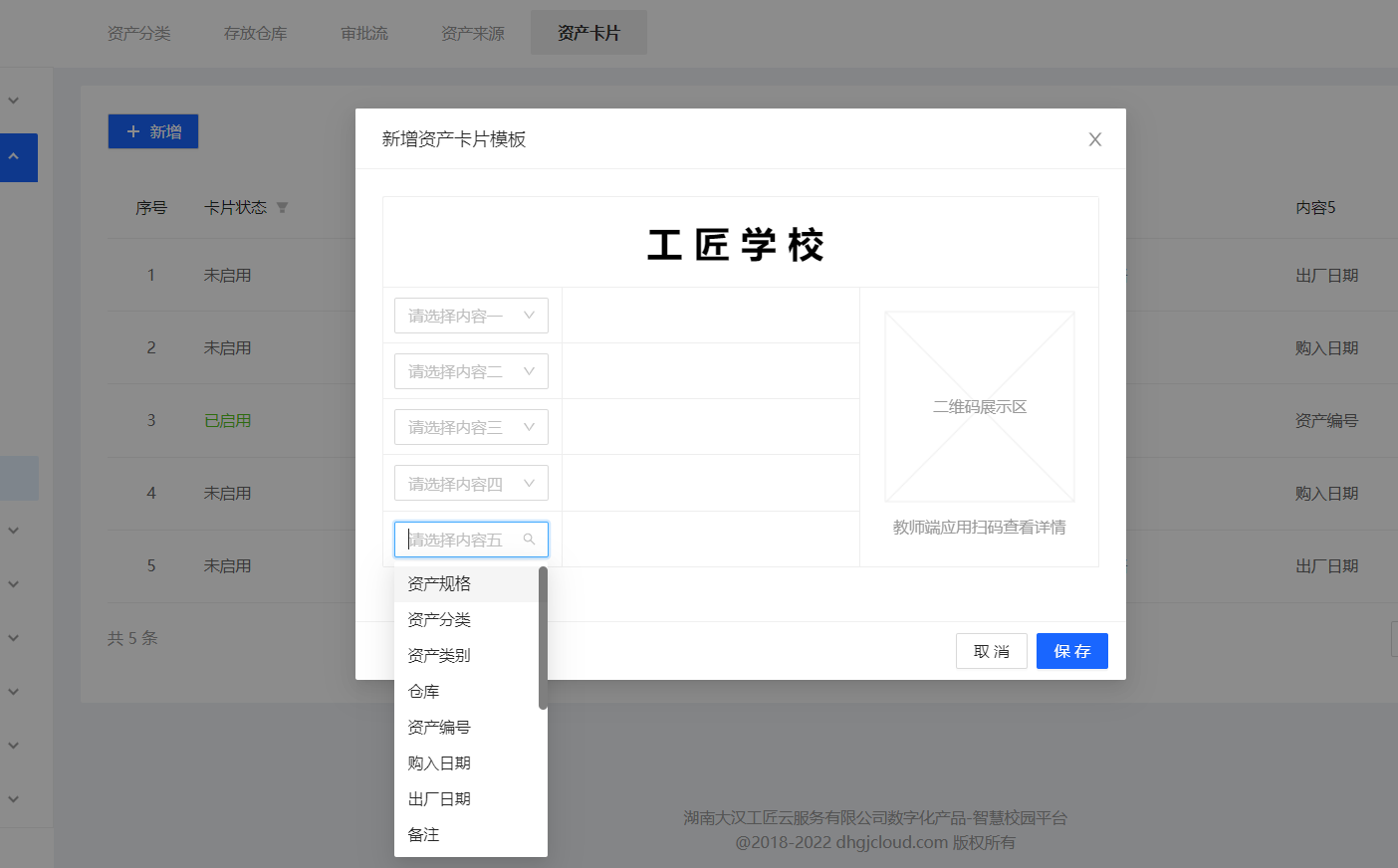Viewport: 1398px width, 868px height.
Task: Close the 新增资产卡片模板 dialog
Action: coord(1094,139)
